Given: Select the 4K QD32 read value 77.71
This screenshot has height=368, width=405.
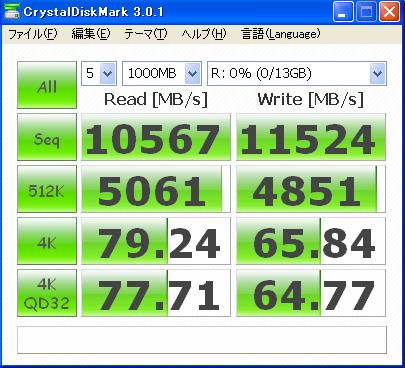Looking at the screenshot, I should [x=156, y=293].
